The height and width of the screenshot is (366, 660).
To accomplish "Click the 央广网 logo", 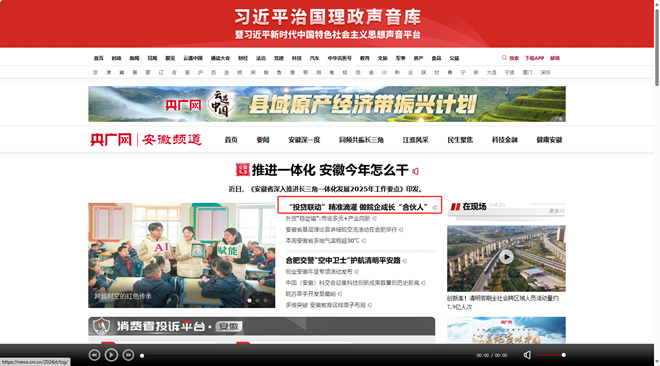I will point(111,140).
